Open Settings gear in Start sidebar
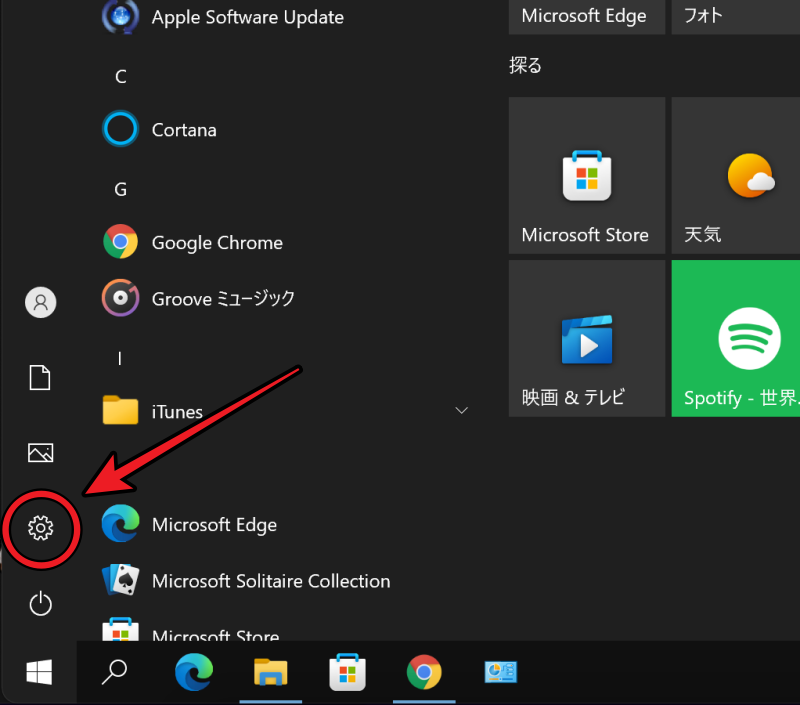Screen dimensions: 800x705 point(40,527)
